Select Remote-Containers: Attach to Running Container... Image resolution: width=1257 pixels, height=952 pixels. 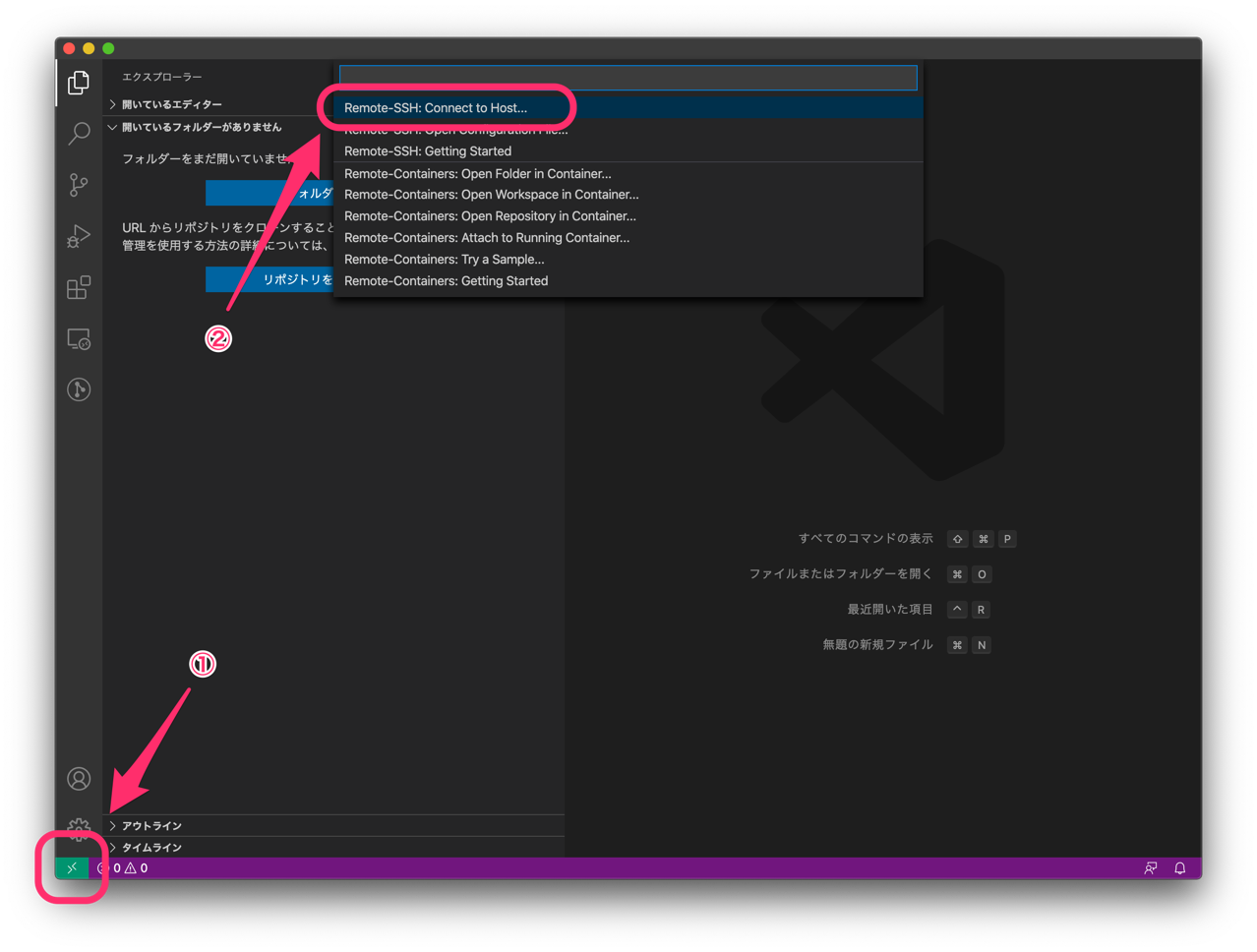pyautogui.click(x=628, y=238)
